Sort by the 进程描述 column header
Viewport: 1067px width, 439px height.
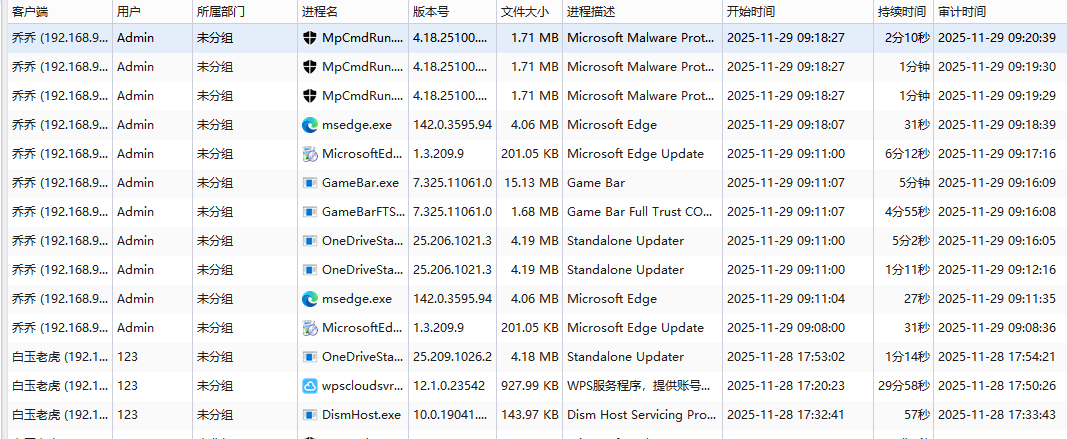[x=591, y=12]
